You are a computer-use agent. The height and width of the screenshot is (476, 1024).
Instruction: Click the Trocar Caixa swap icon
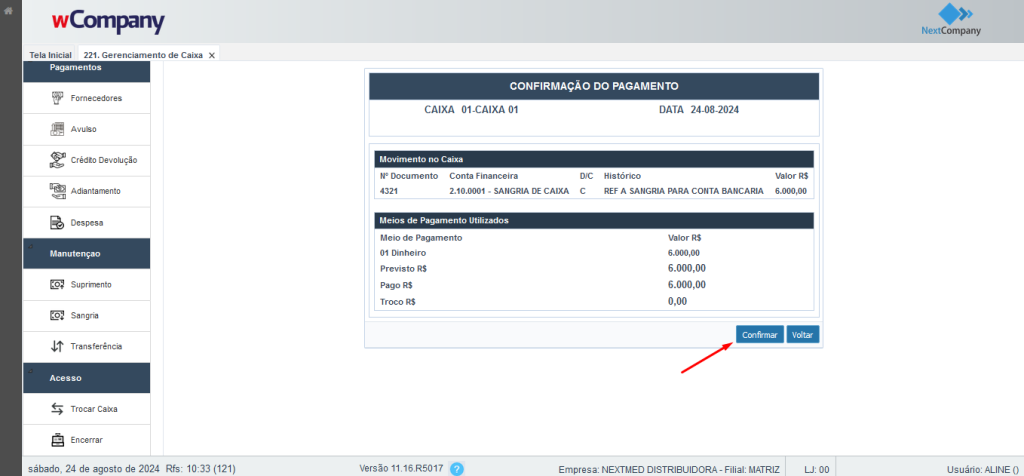tap(57, 409)
